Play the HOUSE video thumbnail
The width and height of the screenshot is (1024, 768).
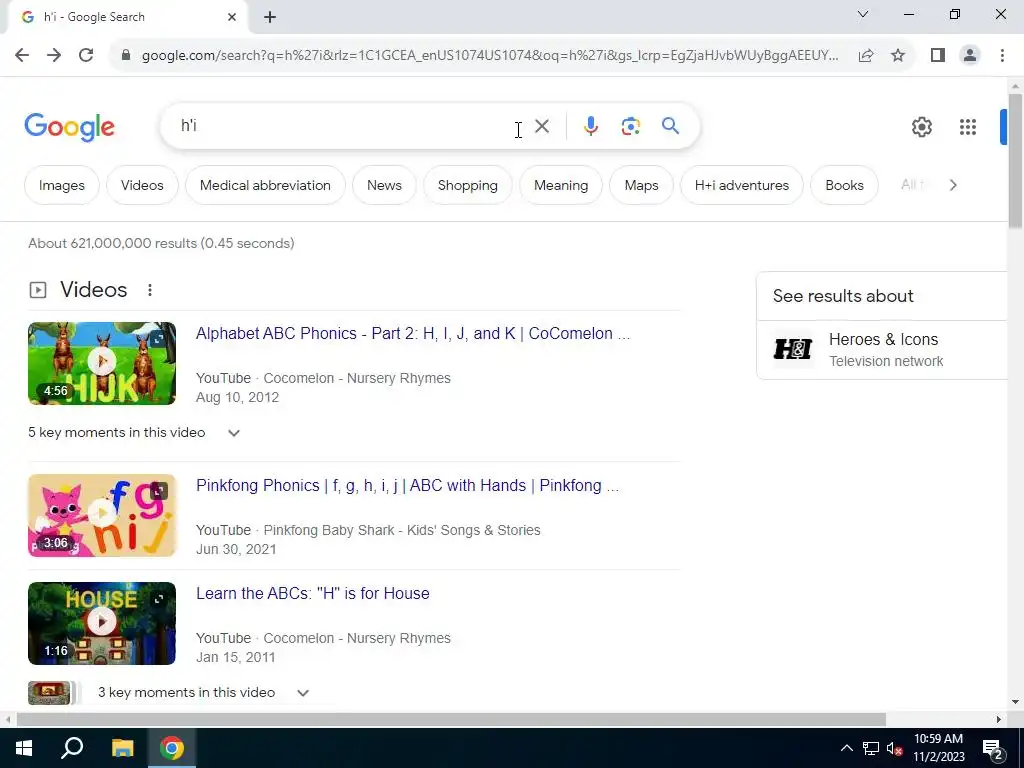coord(102,623)
